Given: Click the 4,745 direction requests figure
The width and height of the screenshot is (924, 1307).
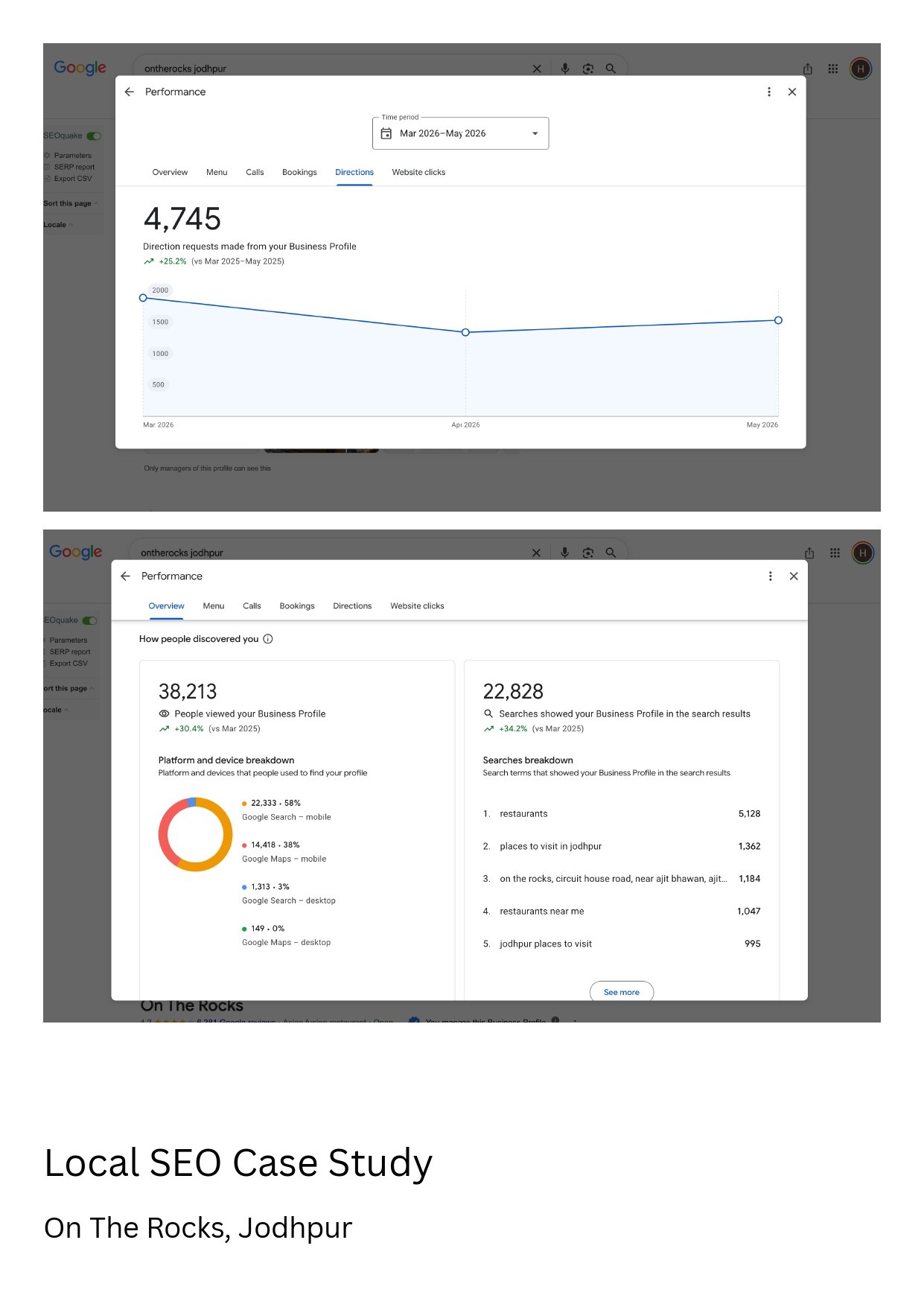Looking at the screenshot, I should [x=182, y=219].
